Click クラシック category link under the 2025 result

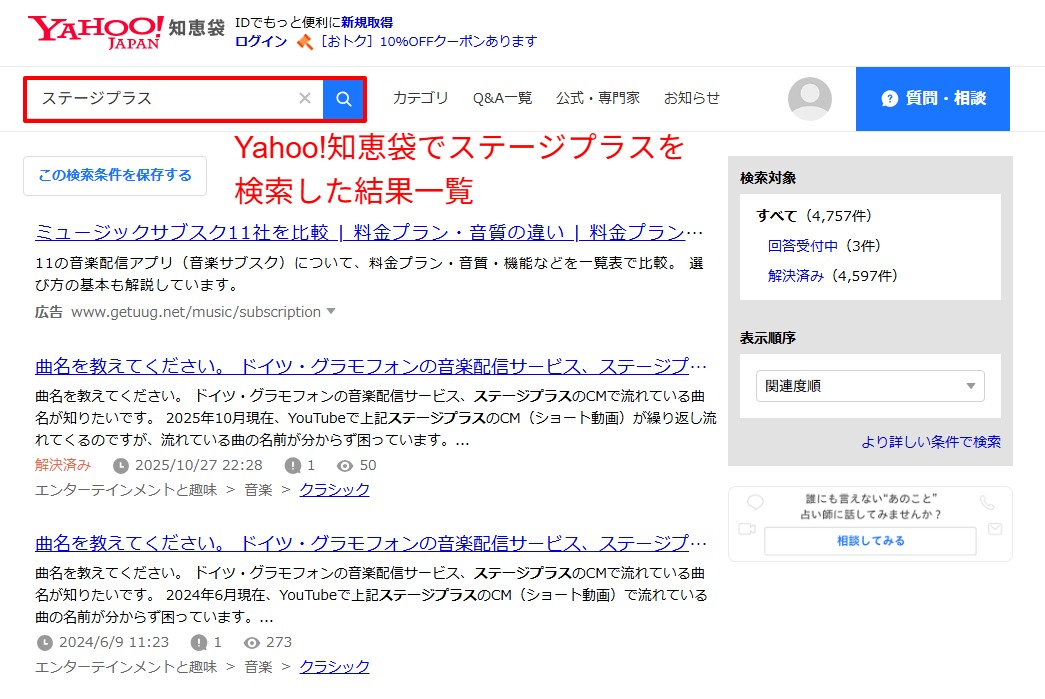(335, 490)
